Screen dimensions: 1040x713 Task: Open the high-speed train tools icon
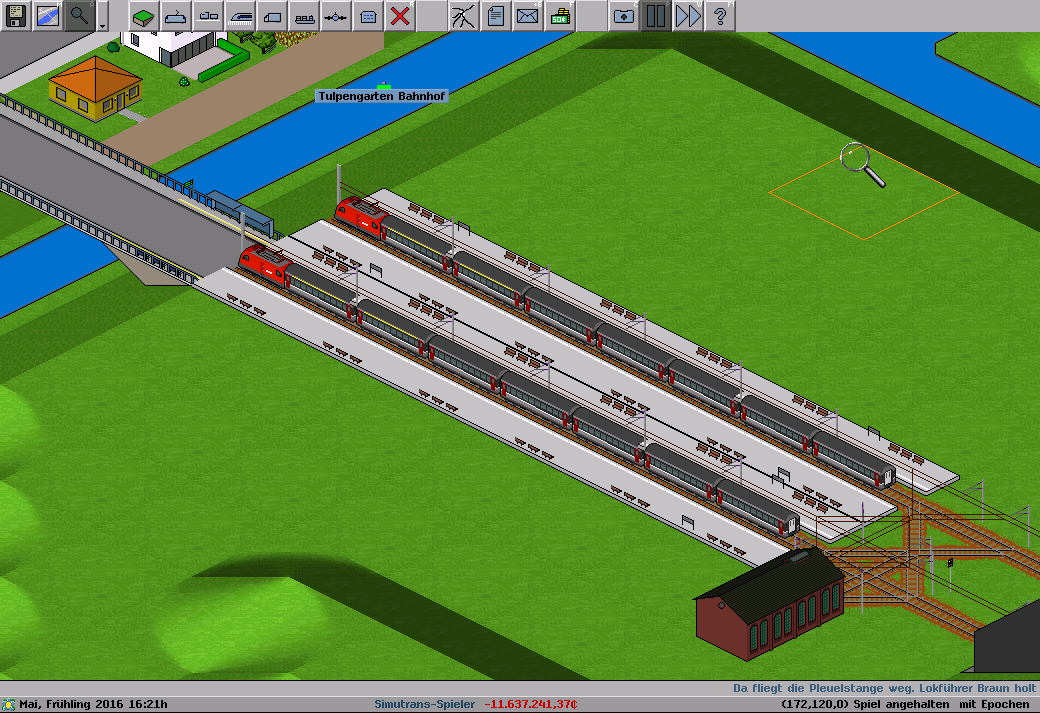point(240,15)
